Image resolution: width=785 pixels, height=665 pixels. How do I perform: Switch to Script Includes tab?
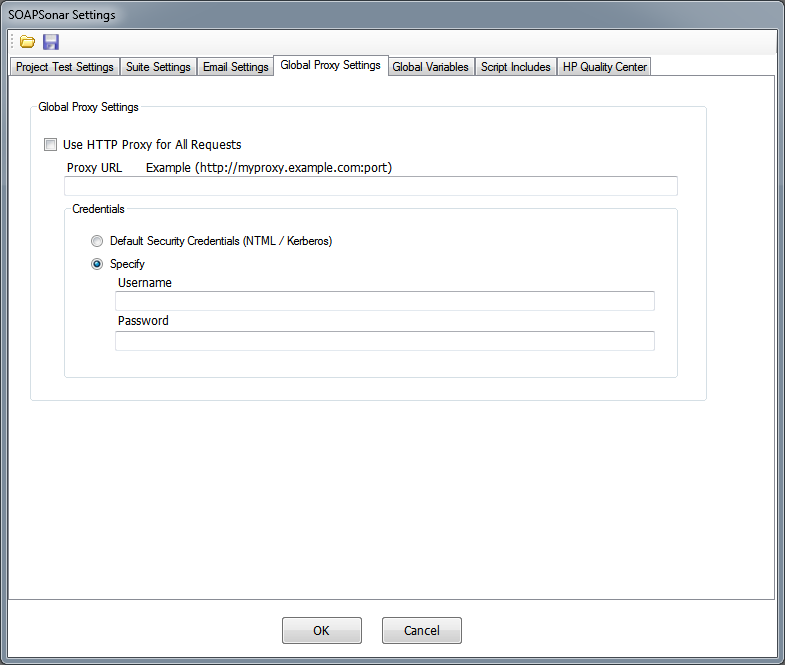pos(516,67)
